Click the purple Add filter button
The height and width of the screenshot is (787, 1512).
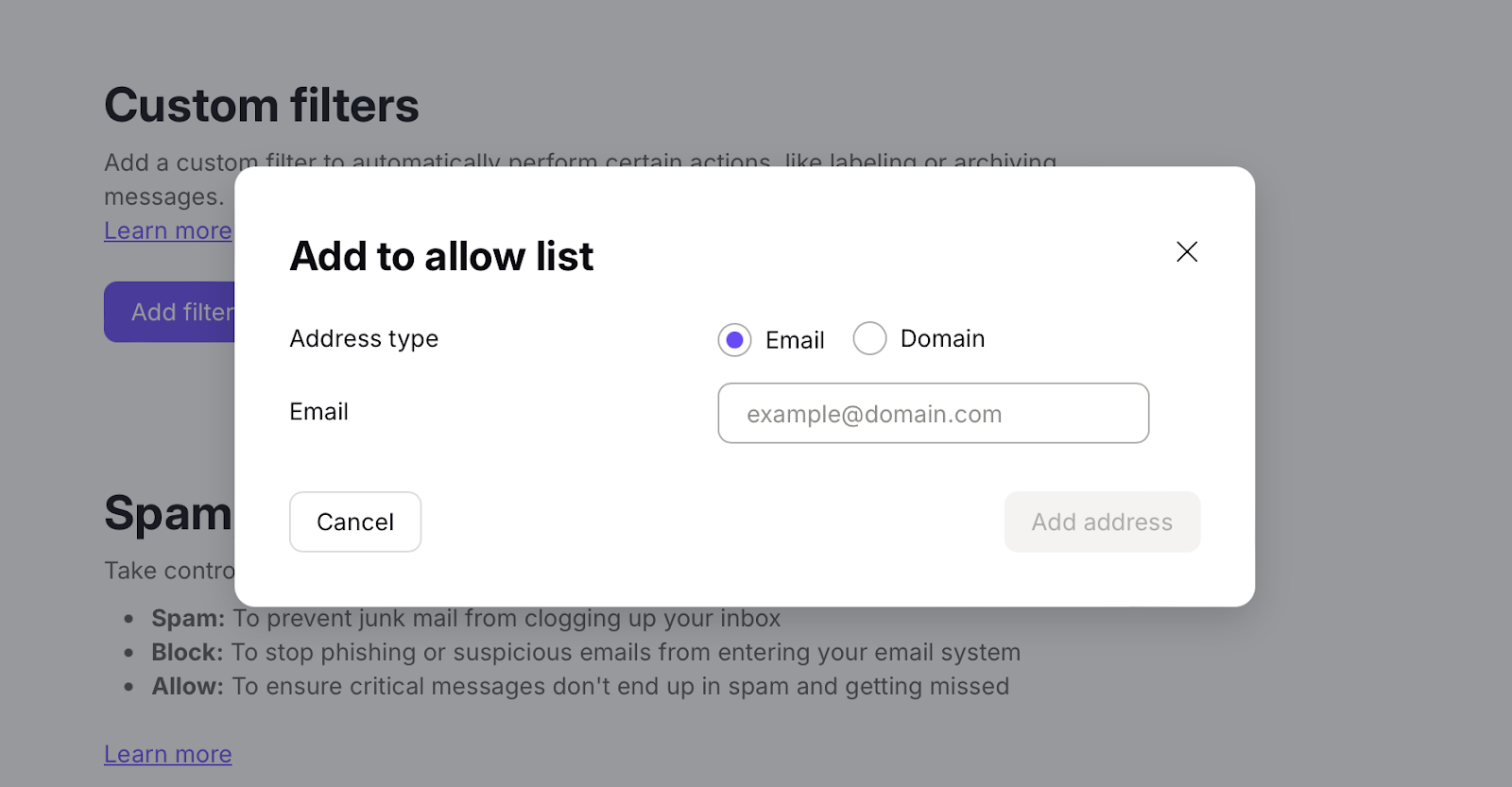(170, 312)
